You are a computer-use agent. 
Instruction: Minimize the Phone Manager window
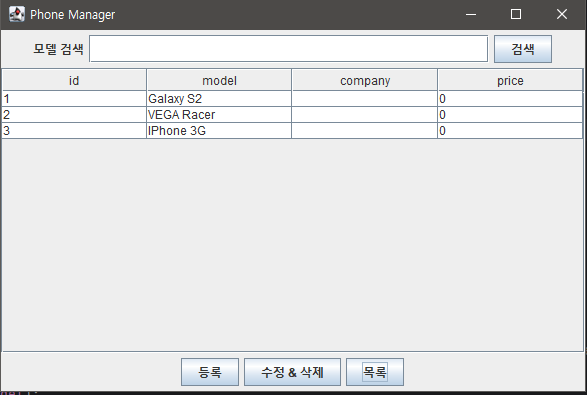[471, 14]
